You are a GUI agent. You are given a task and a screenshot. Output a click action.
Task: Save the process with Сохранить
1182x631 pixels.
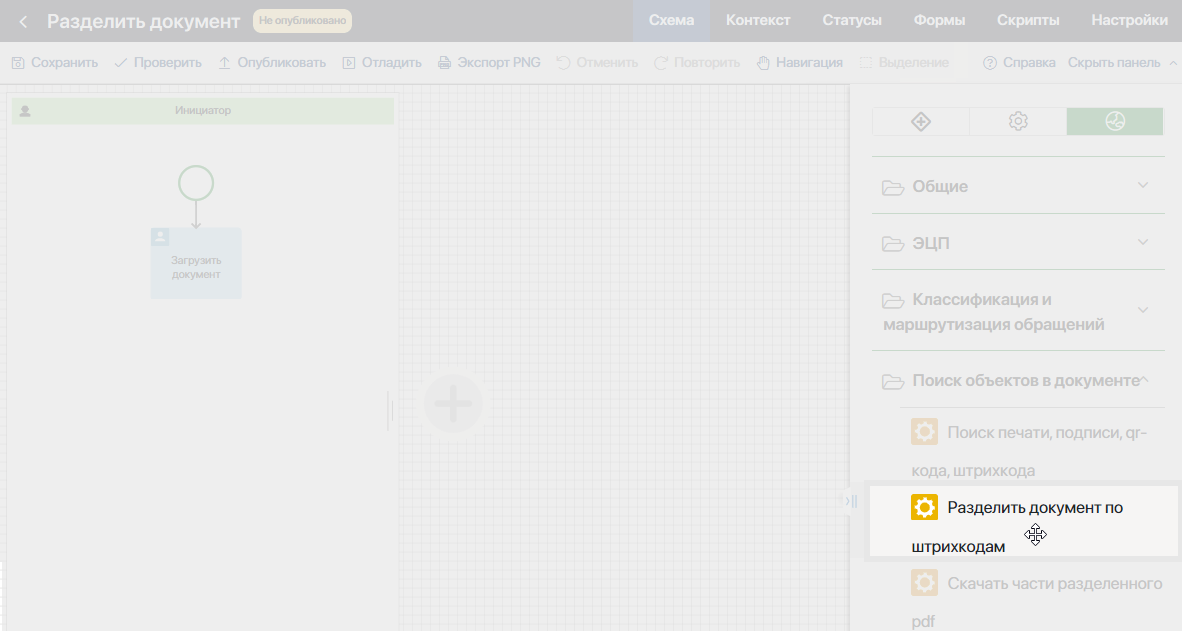pyautogui.click(x=55, y=63)
